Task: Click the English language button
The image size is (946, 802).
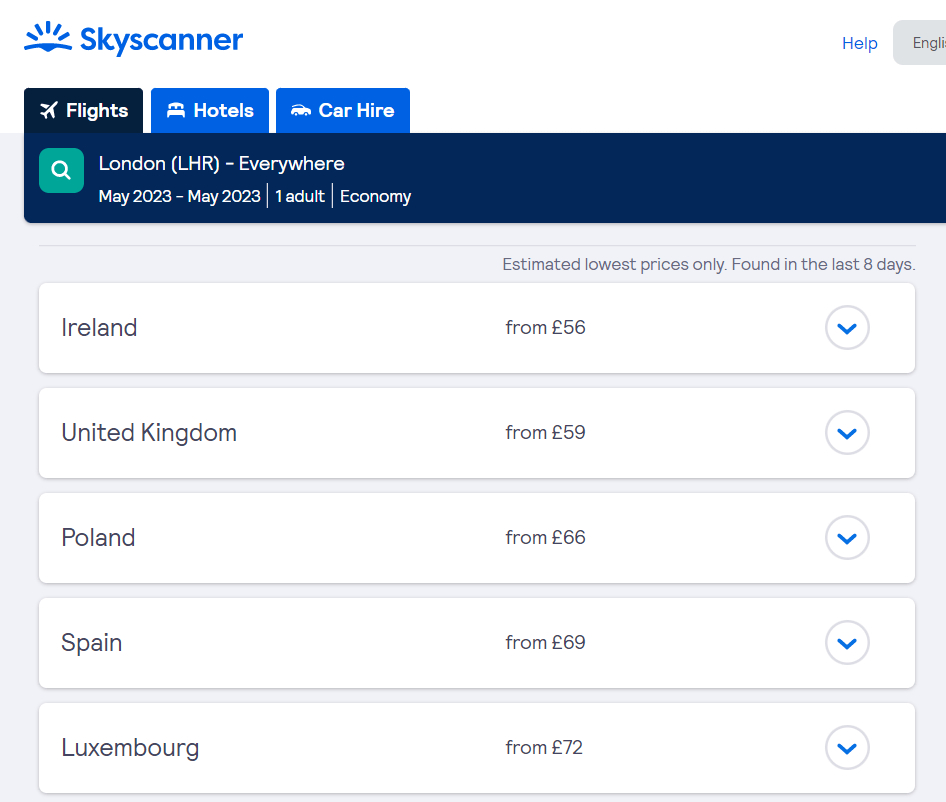Action: [927, 43]
